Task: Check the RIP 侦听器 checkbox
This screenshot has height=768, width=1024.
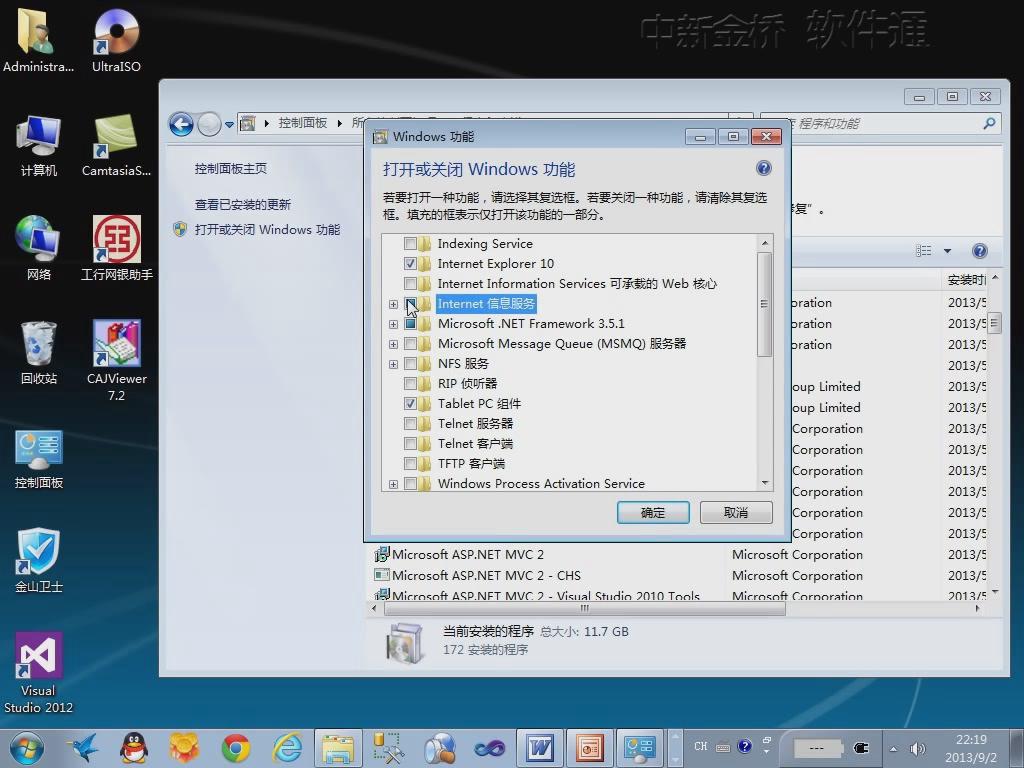Action: [410, 383]
